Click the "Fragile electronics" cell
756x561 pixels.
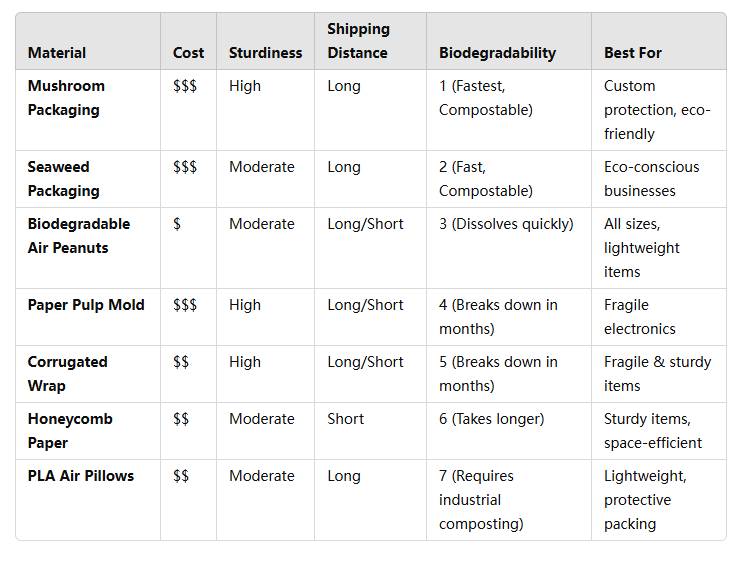(x=640, y=317)
